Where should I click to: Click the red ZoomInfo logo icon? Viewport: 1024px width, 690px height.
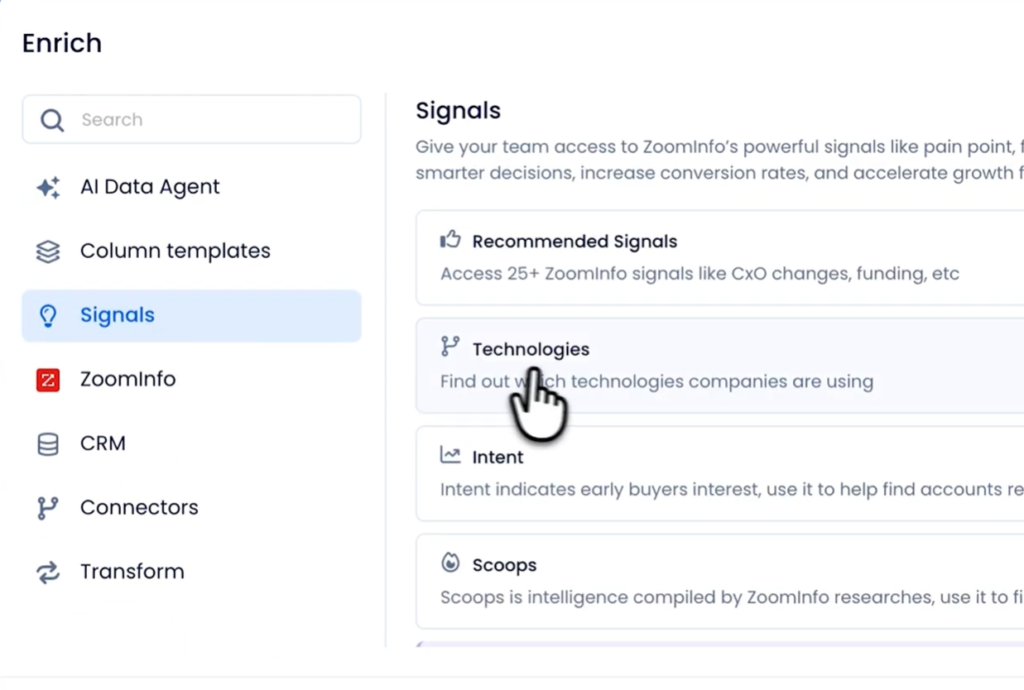48,380
